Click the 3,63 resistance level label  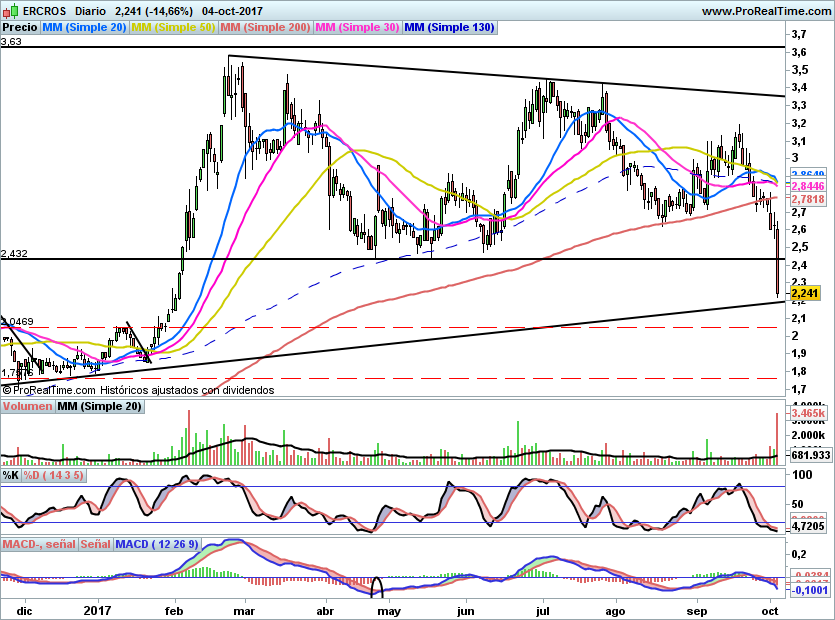11,42
